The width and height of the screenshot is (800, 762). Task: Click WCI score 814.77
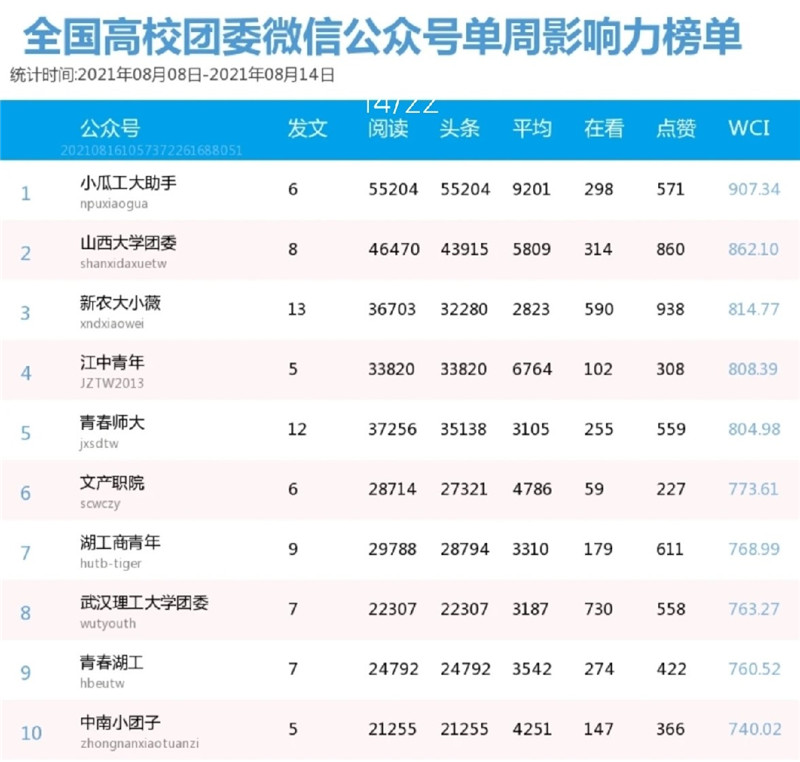754,309
